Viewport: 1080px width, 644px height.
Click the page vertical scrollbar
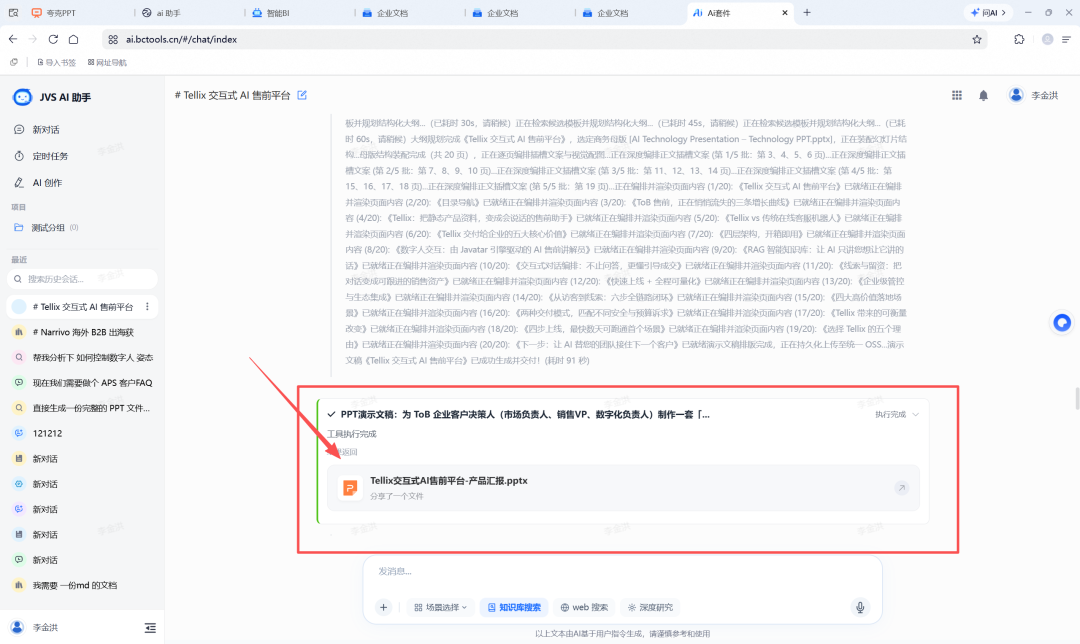point(1077,398)
